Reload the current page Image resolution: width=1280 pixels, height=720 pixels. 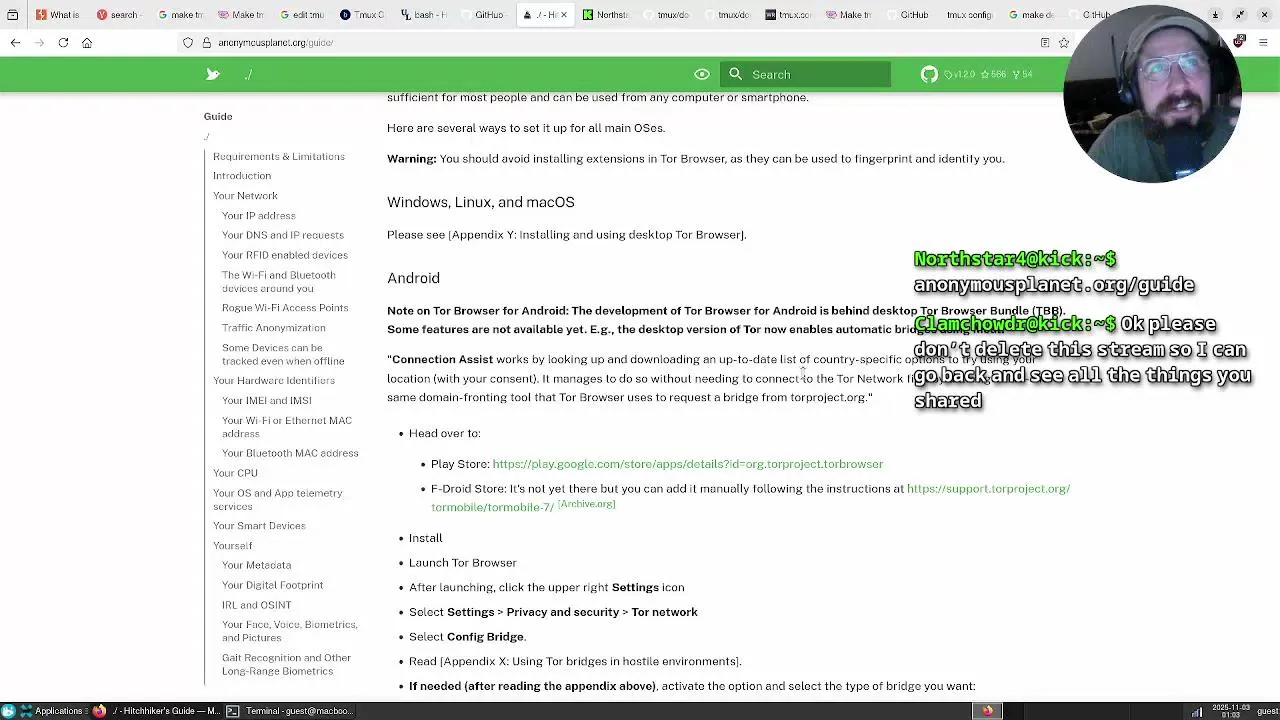click(x=63, y=43)
